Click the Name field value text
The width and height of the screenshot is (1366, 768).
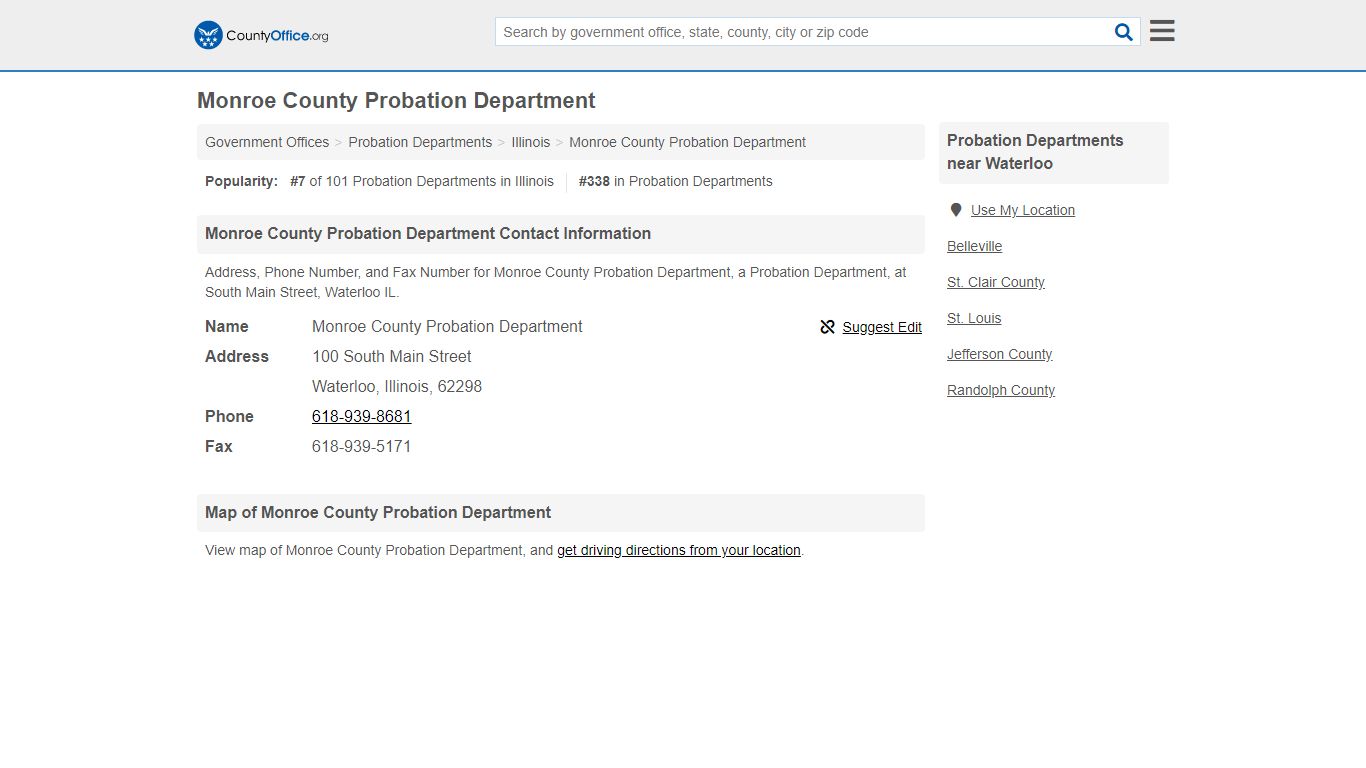click(x=447, y=326)
